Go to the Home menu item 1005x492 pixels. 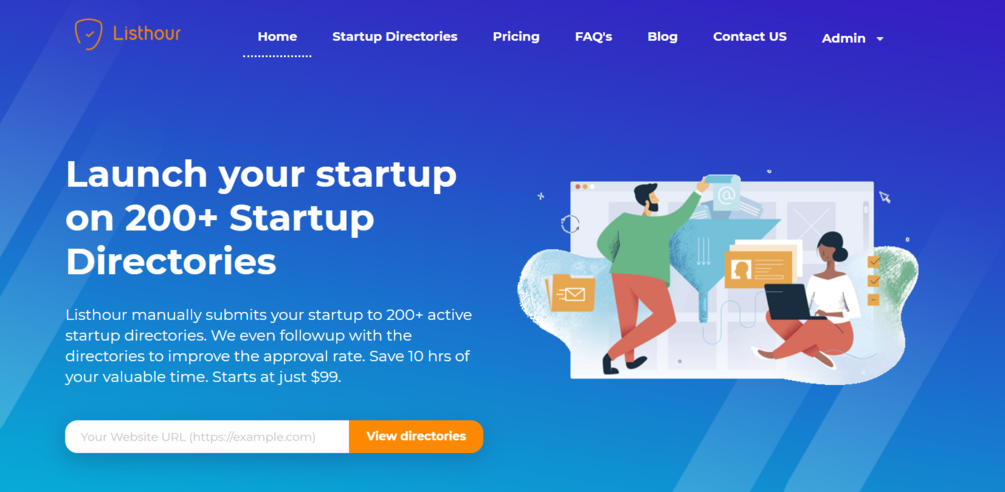[x=277, y=37]
